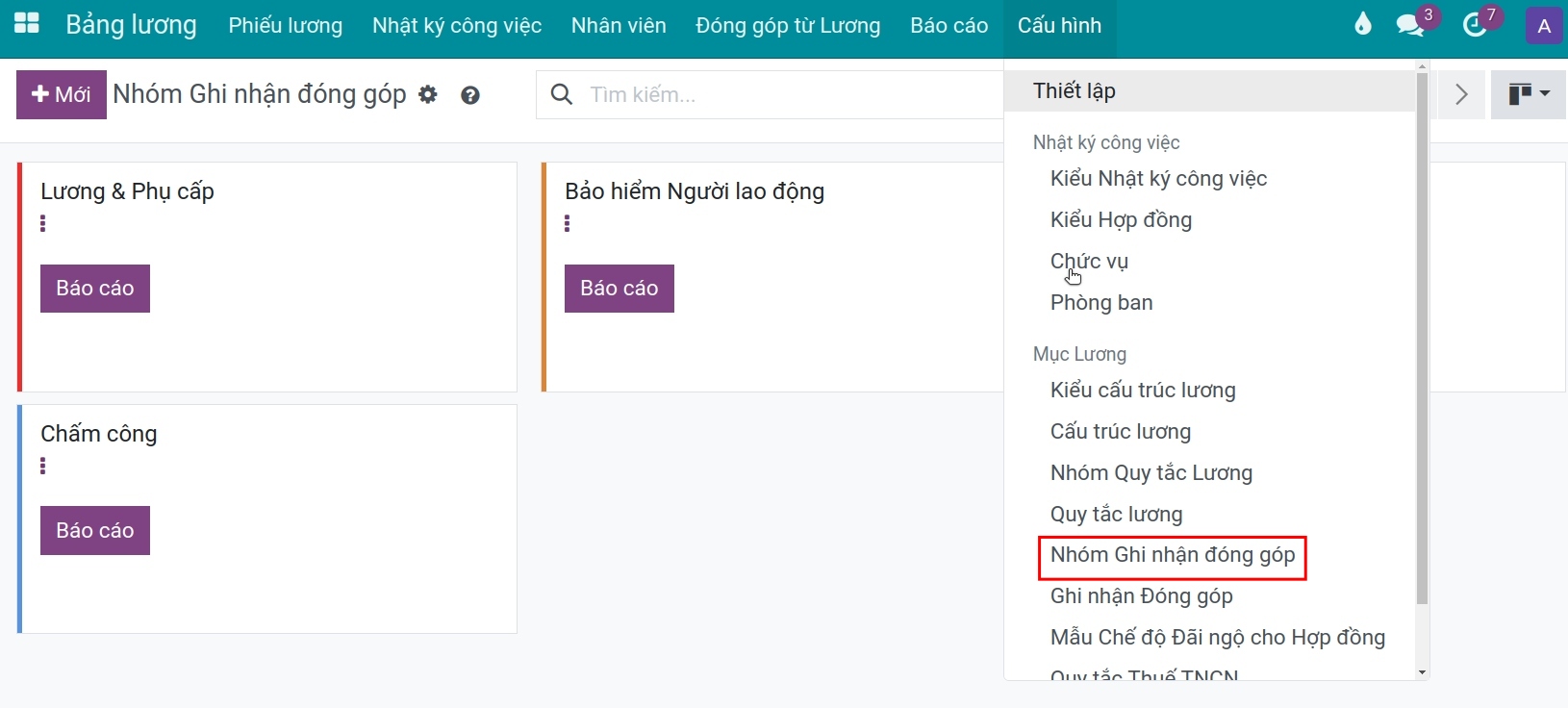Screen dimensions: 1568x708
Task: Click the dropdown scrollbar down arrow
Action: (x=1422, y=672)
